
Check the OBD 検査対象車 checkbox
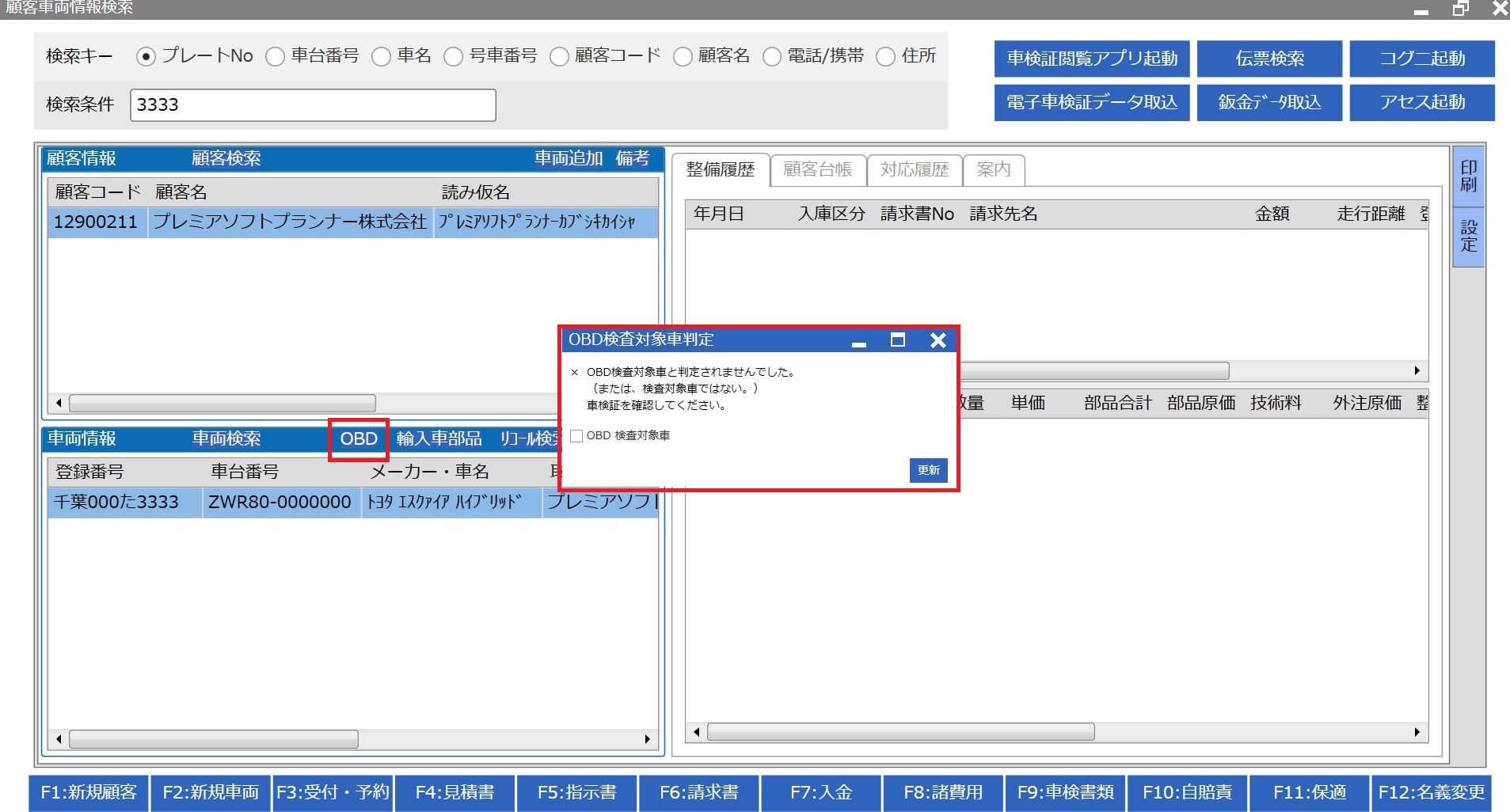point(576,436)
